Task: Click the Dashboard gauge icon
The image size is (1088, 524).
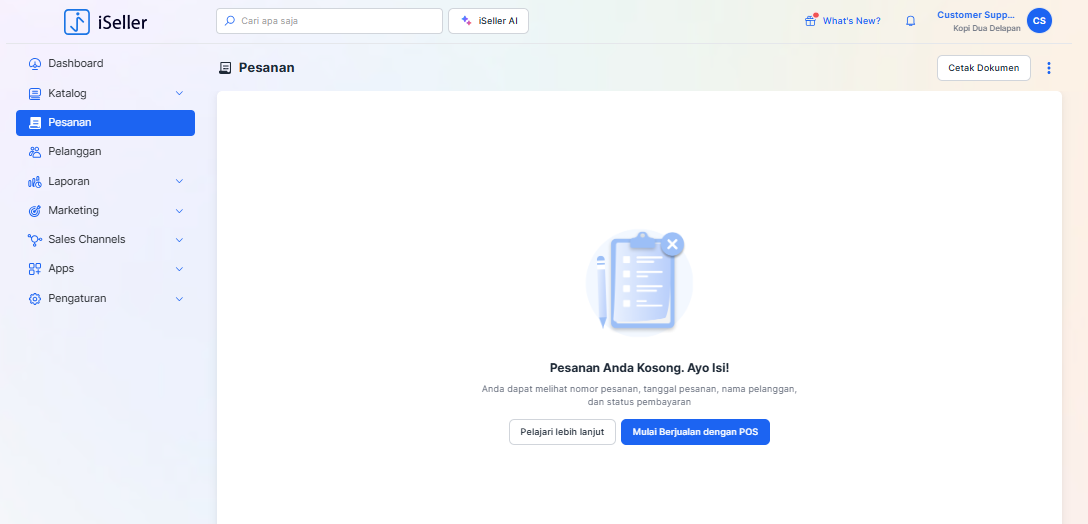Action: 35,64
